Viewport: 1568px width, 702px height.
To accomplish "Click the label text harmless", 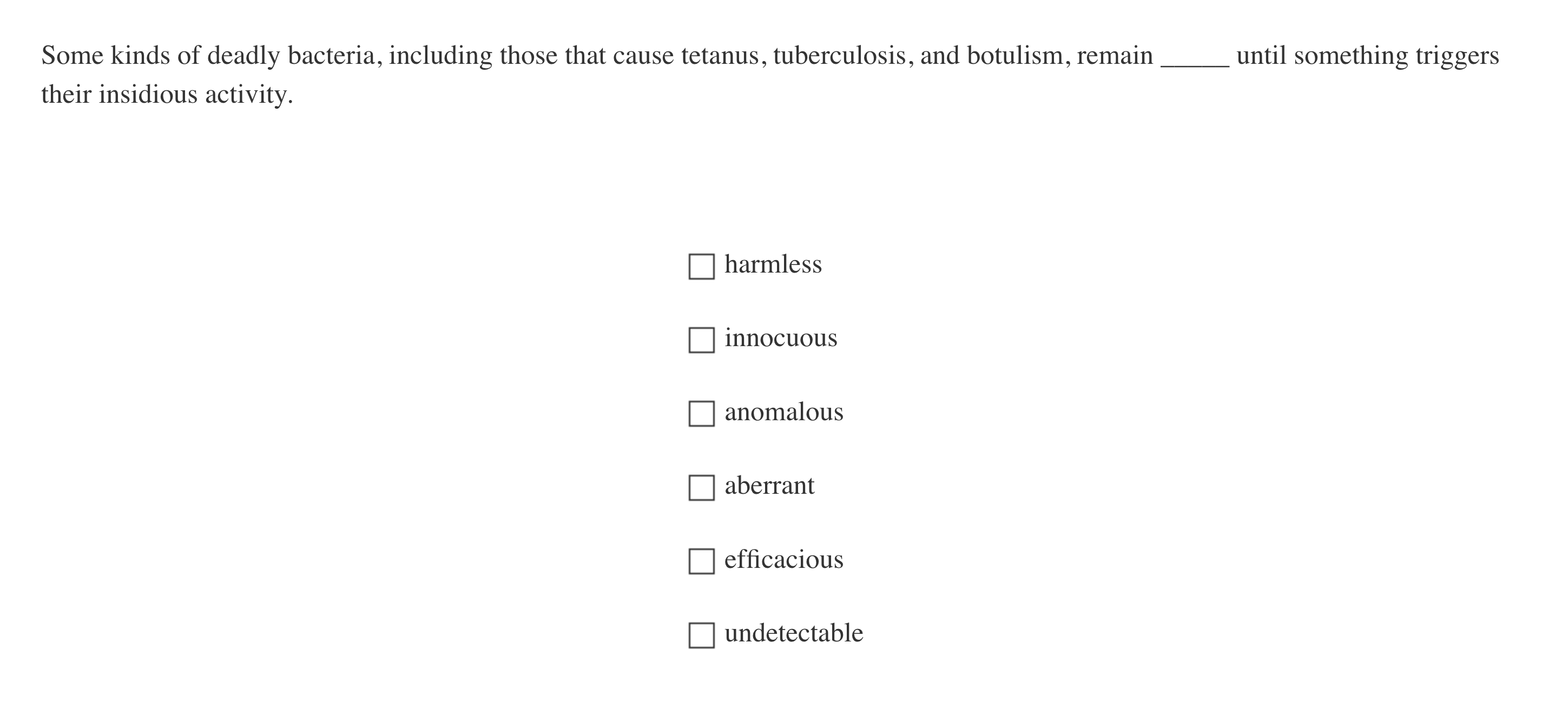I will pyautogui.click(x=773, y=264).
